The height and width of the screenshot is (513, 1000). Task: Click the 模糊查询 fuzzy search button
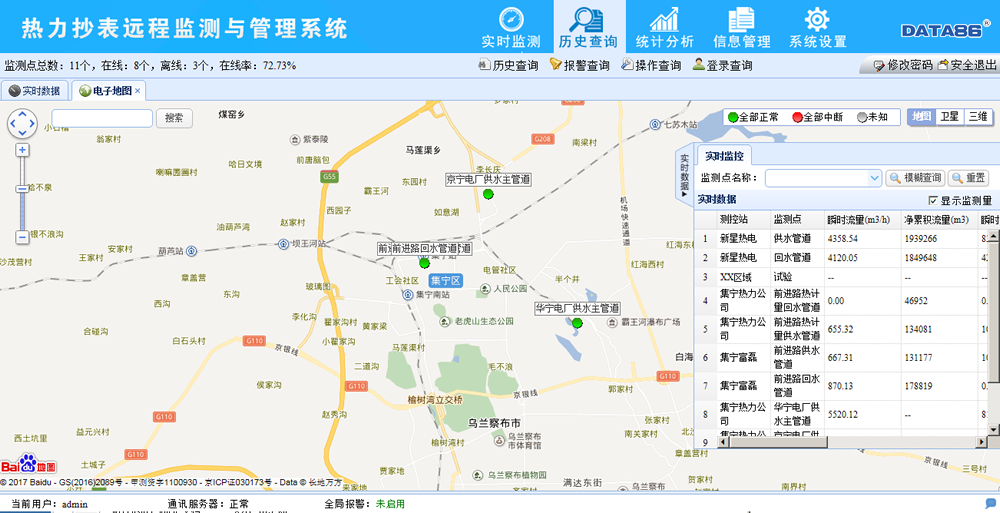(914, 178)
